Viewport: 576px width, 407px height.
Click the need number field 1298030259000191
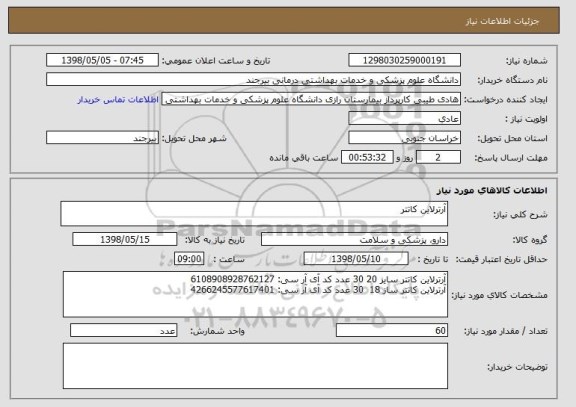coord(404,60)
